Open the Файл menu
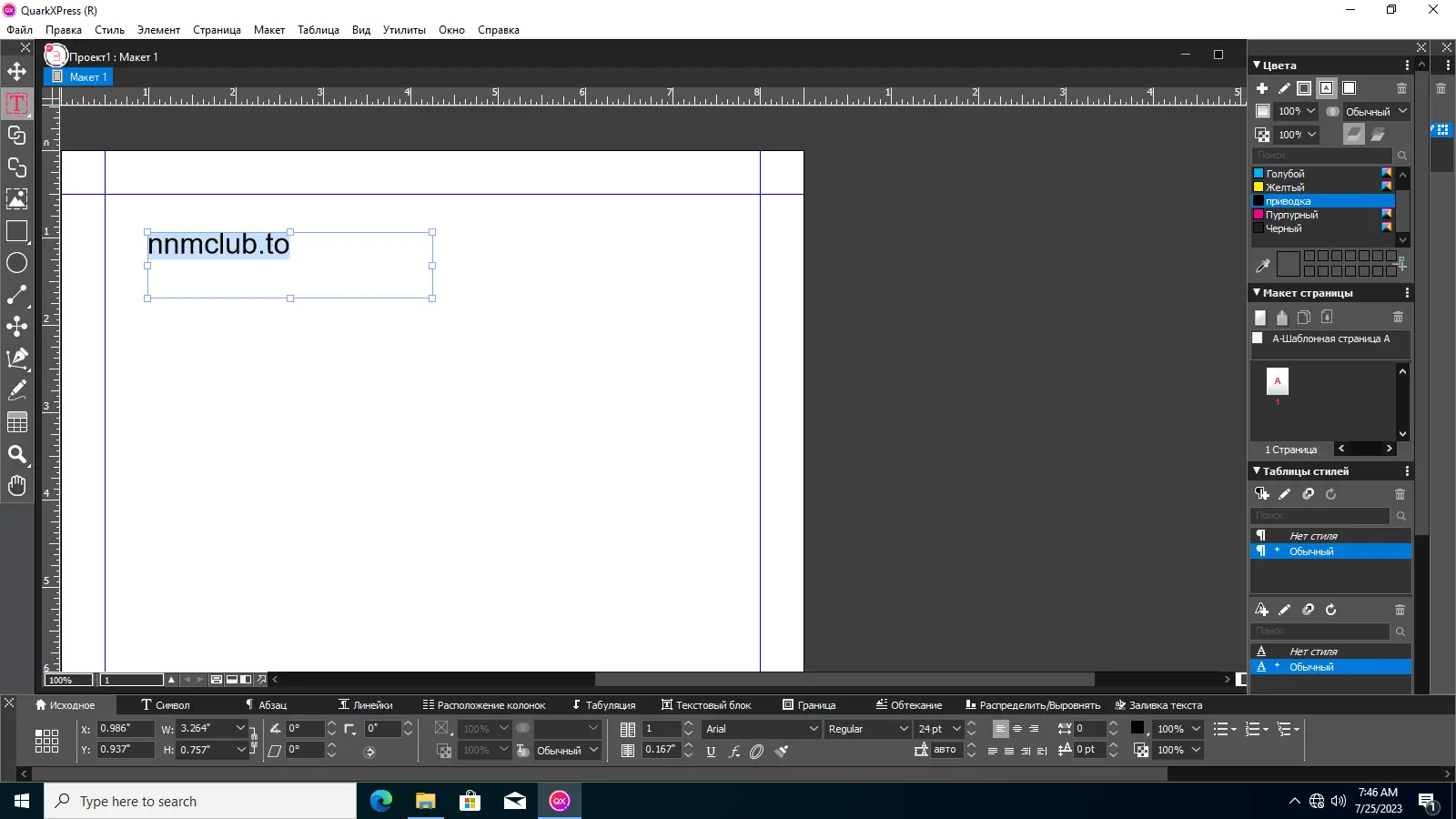 pyautogui.click(x=20, y=30)
